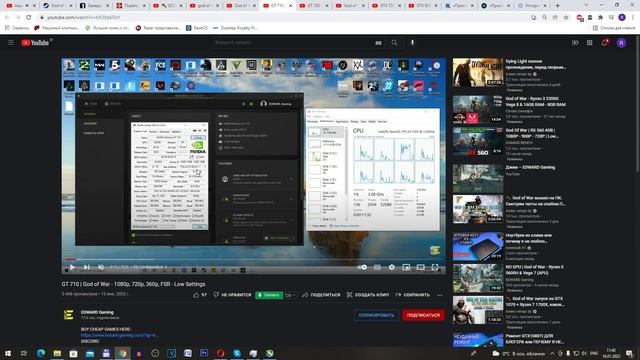Open the Windows Start menu
Screen dimensions: 640x360
pos(8,353)
